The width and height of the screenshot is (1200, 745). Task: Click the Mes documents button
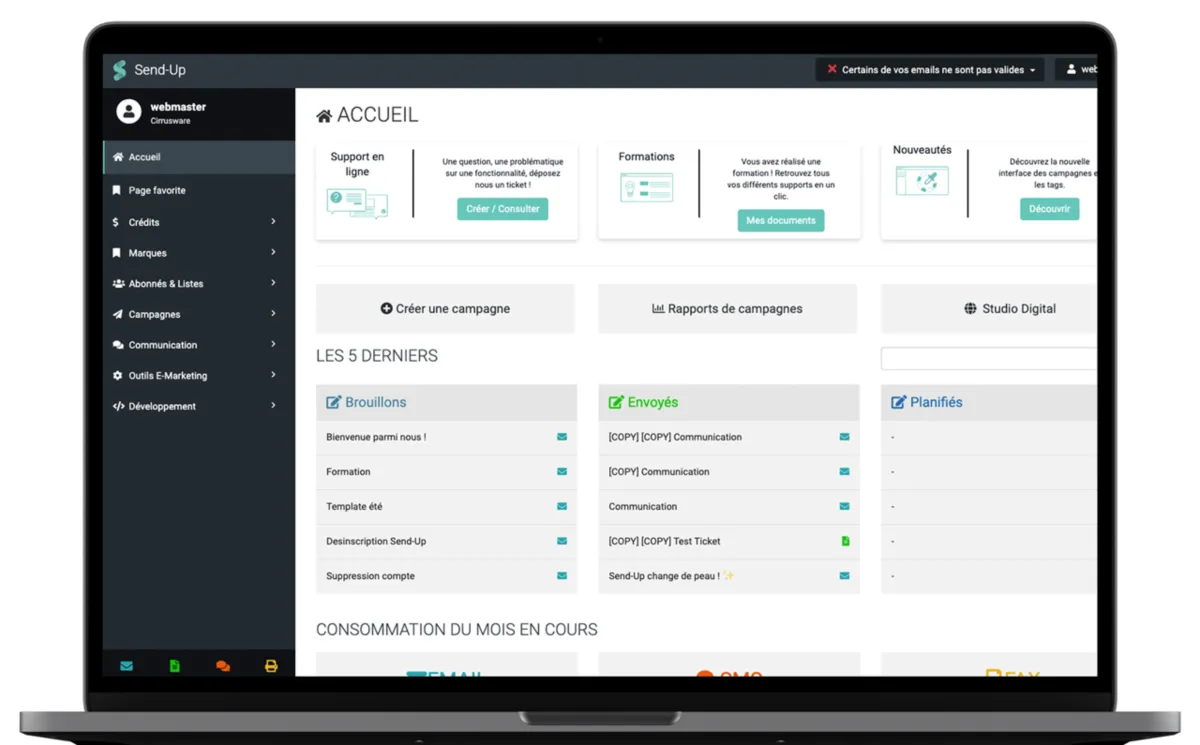click(x=781, y=220)
